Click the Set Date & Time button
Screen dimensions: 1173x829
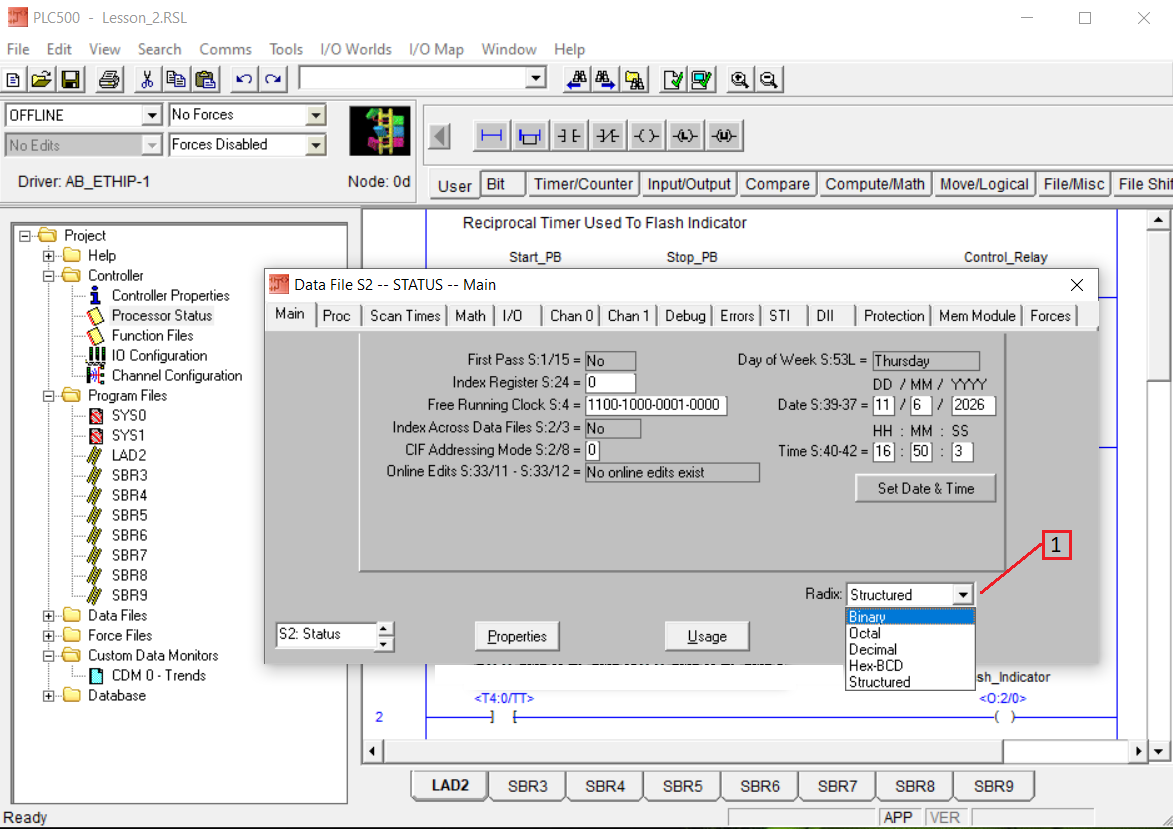(925, 489)
